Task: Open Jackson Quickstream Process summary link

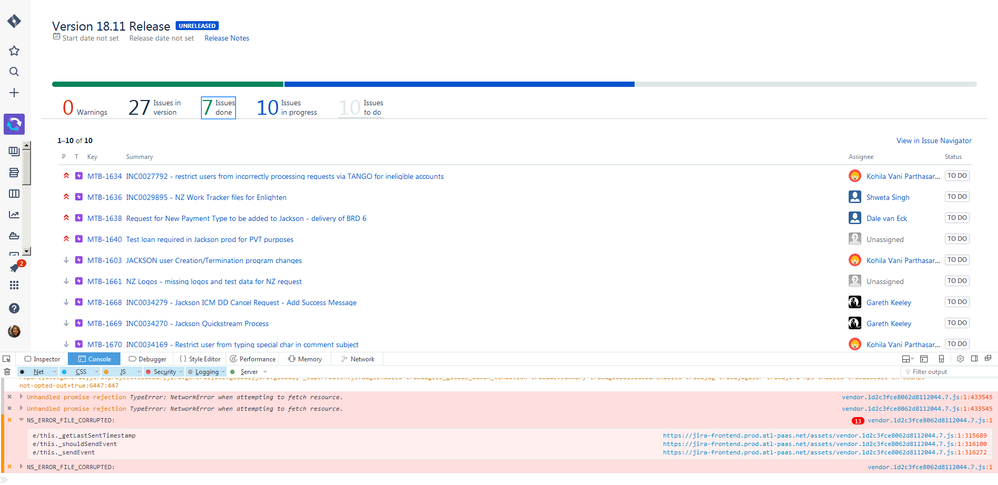Action: click(x=197, y=323)
